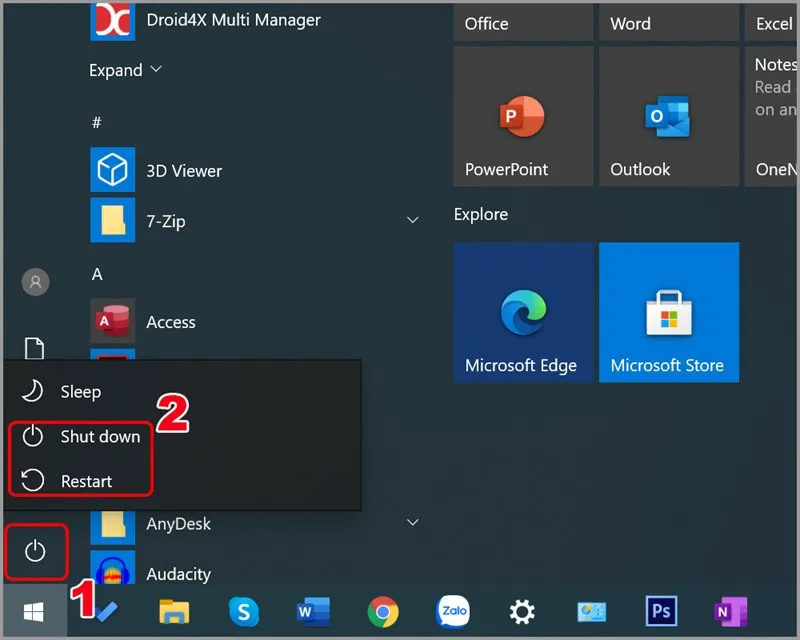Image resolution: width=800 pixels, height=640 pixels.
Task: Open Zalo from the taskbar
Action: tap(453, 610)
